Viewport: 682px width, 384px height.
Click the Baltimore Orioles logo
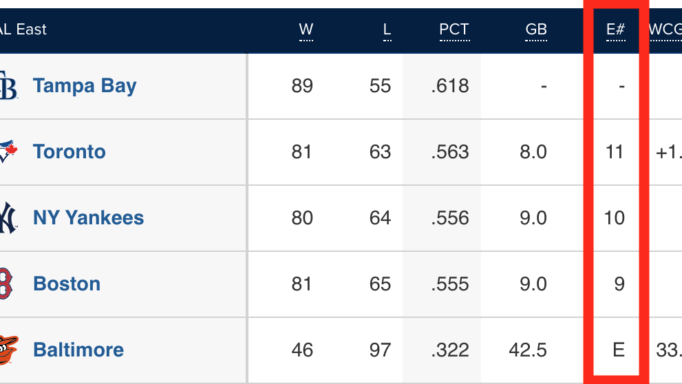pyautogui.click(x=9, y=349)
